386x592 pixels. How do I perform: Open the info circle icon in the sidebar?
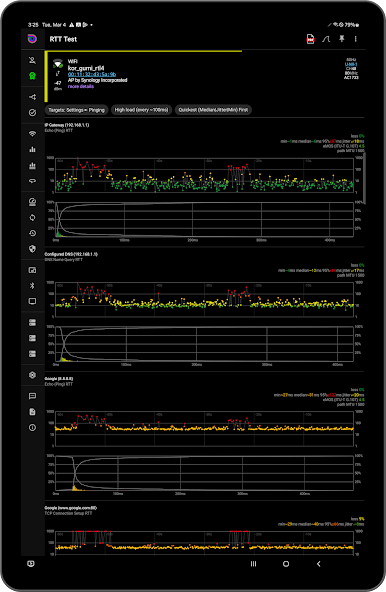coord(32,427)
